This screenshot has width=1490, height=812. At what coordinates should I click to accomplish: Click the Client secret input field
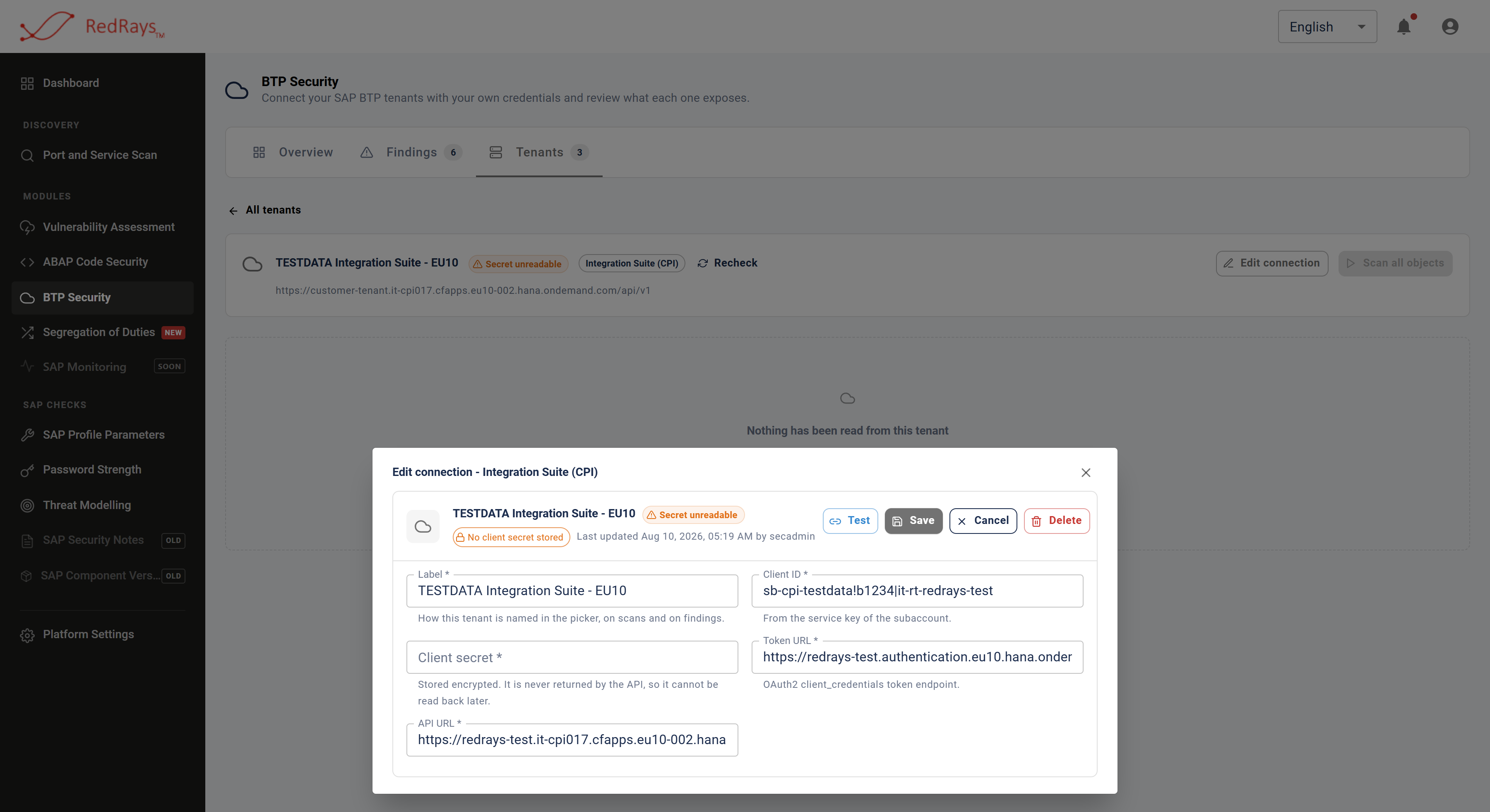coord(572,657)
